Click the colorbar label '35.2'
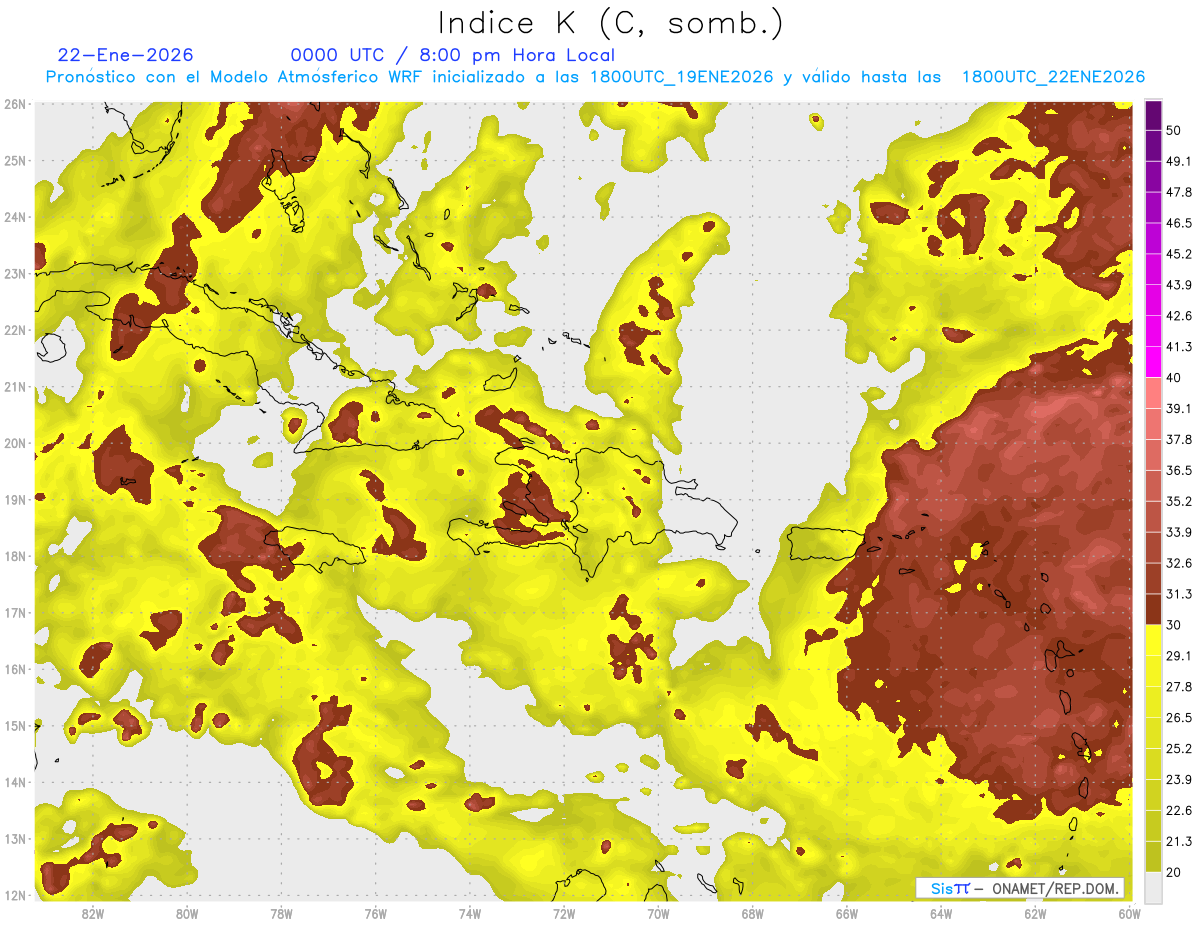This screenshot has width=1200, height=927. 1179,501
